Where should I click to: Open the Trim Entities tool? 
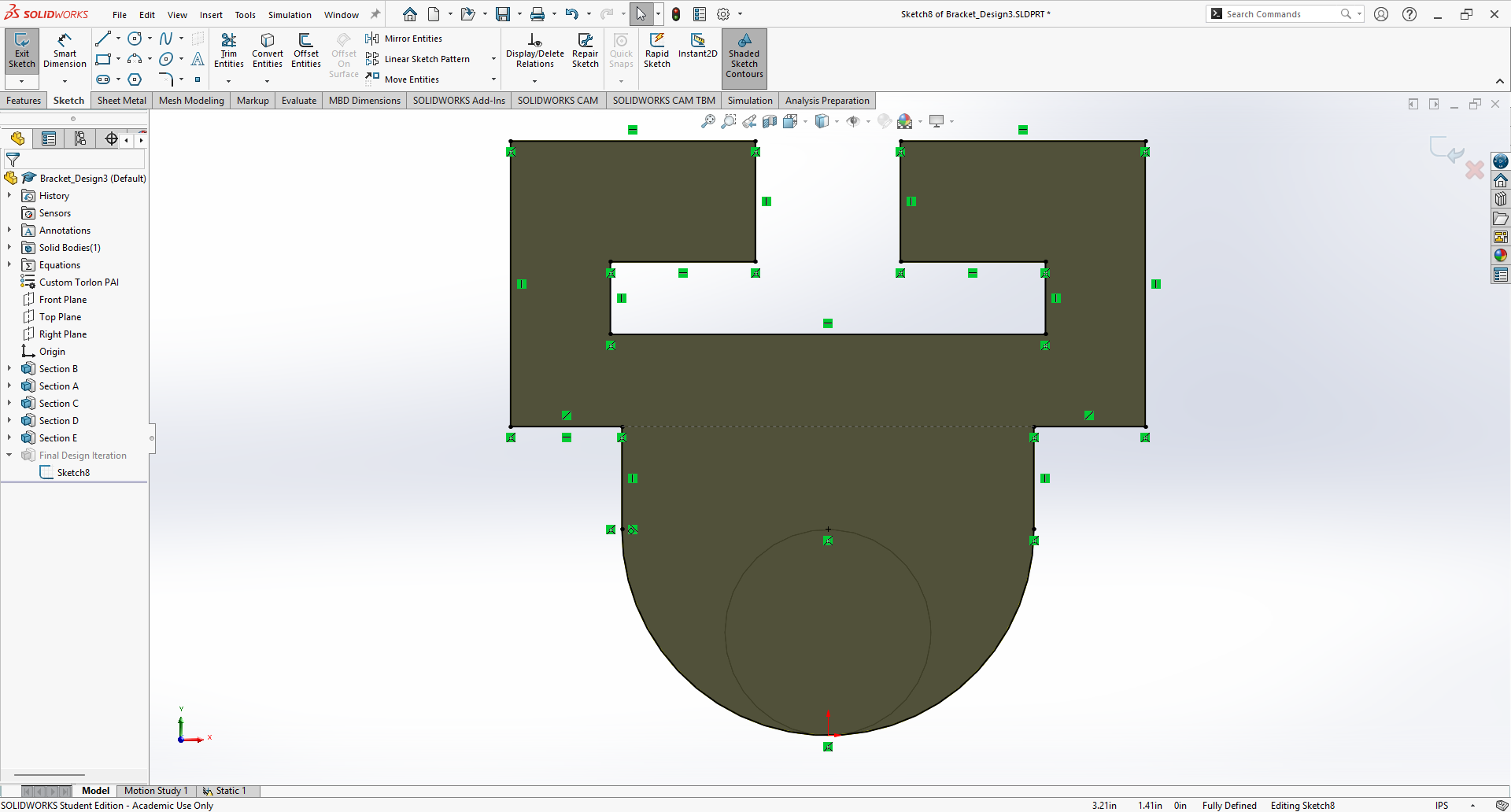pos(229,52)
